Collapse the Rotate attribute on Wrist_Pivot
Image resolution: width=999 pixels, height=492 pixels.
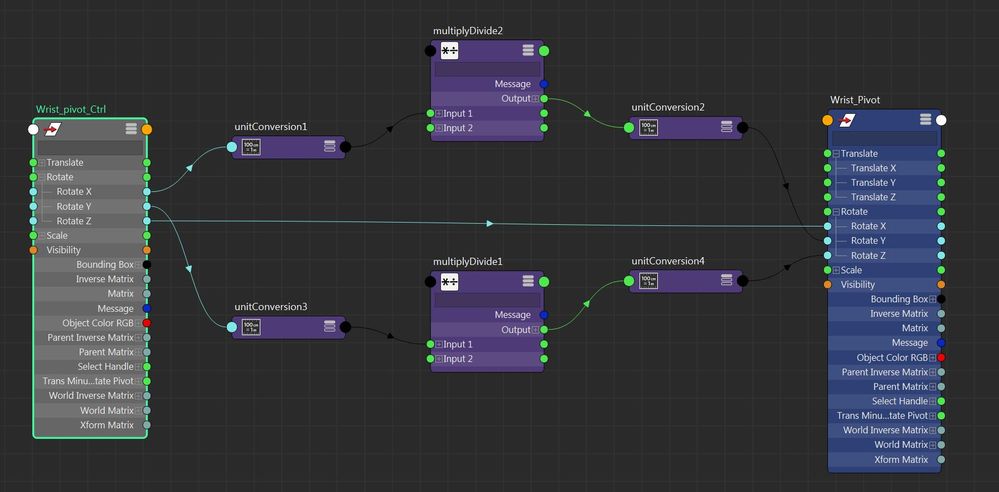click(837, 212)
